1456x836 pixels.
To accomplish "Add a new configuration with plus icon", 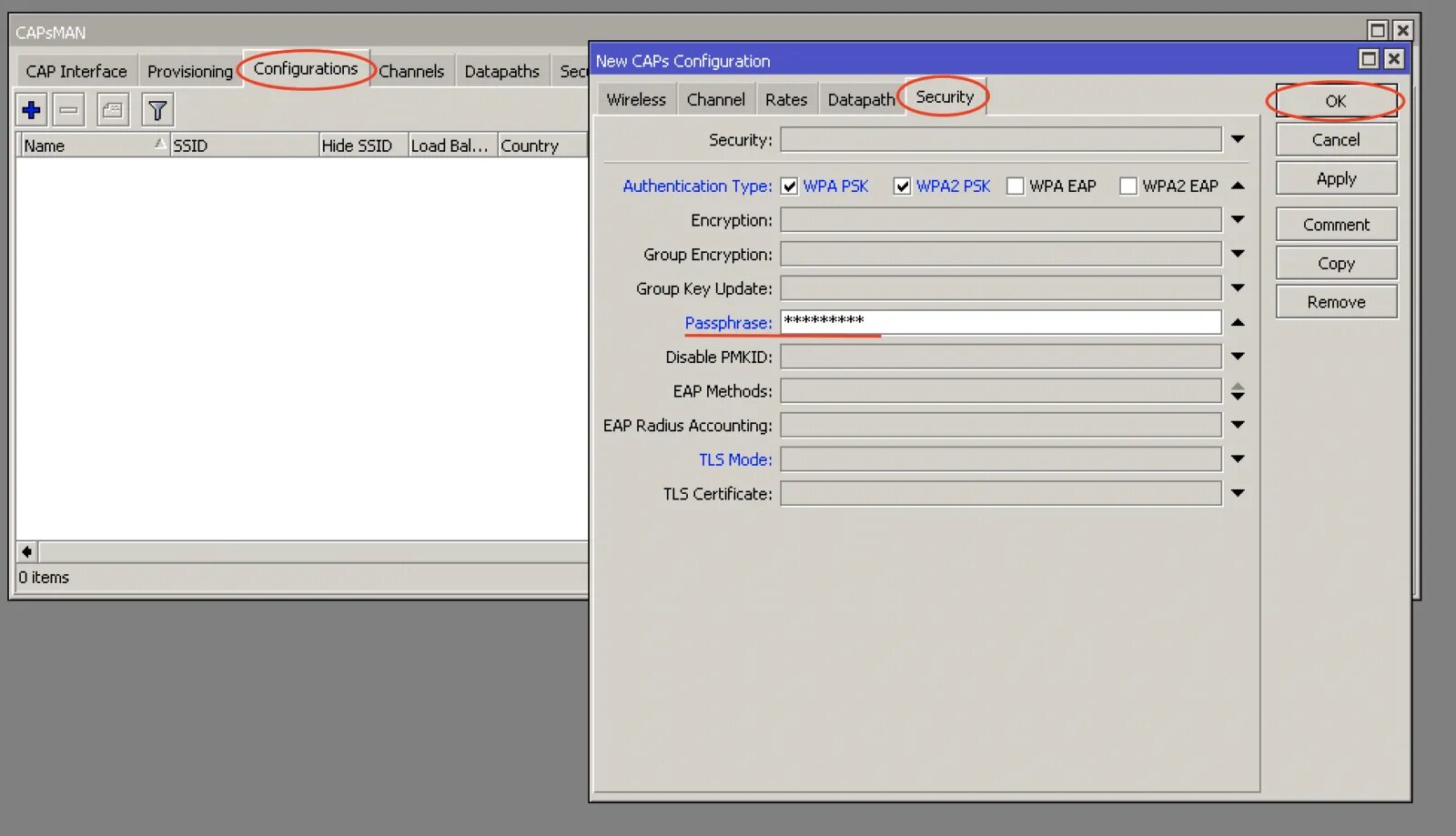I will pyautogui.click(x=32, y=111).
